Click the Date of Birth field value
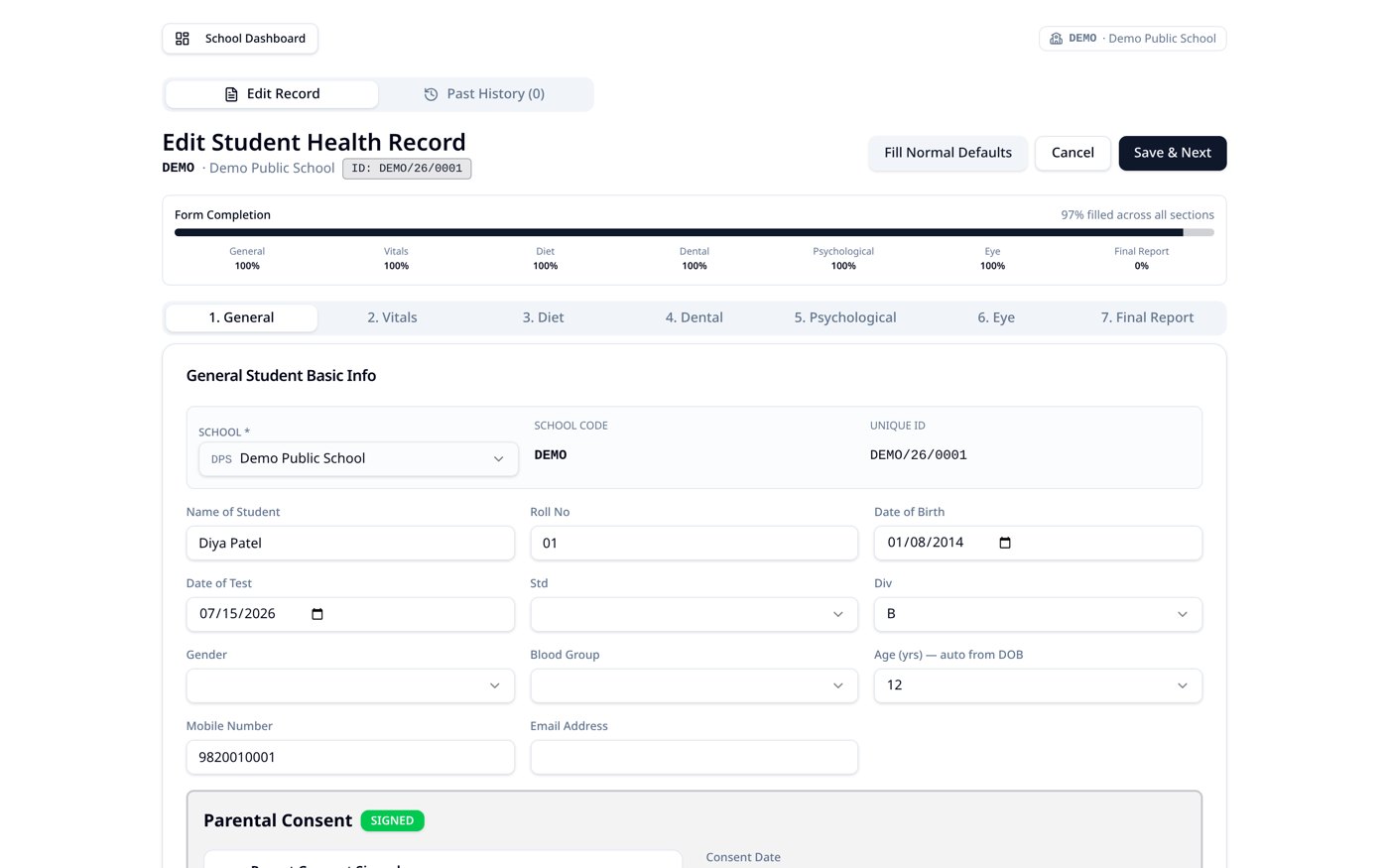 tap(926, 543)
